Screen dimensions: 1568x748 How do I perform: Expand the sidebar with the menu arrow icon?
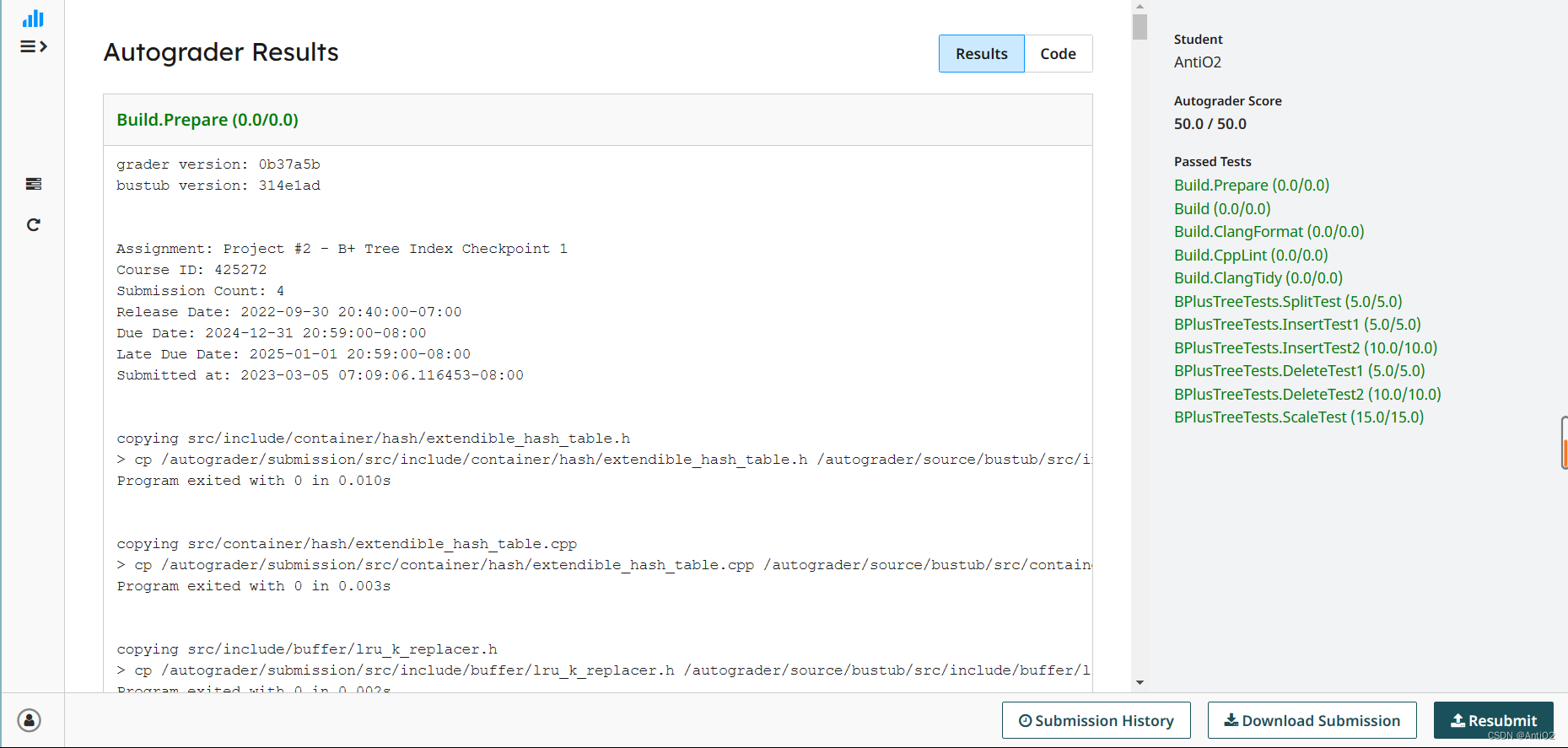click(x=33, y=46)
